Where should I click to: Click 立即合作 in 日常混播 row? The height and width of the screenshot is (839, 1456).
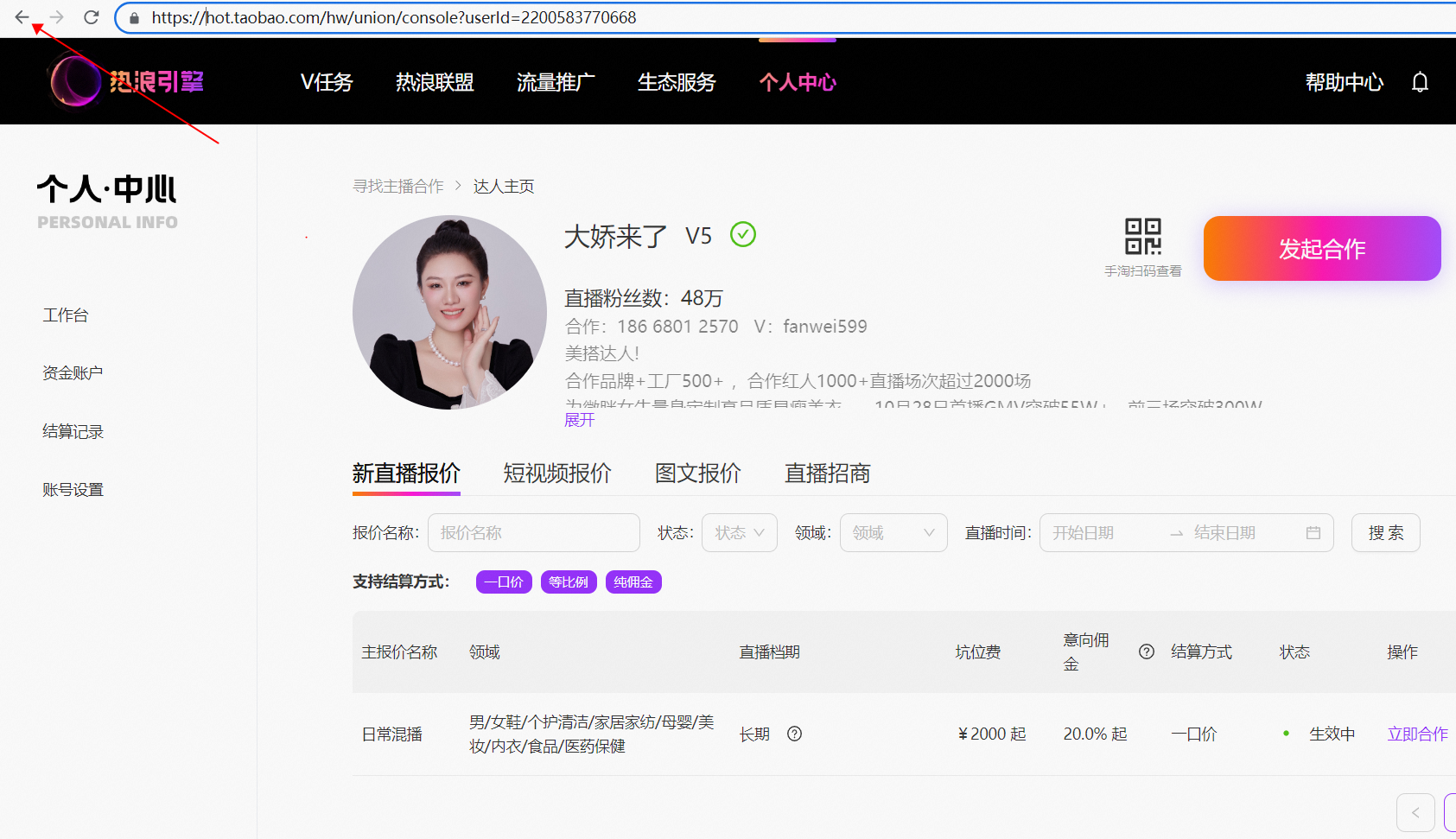click(x=1417, y=734)
